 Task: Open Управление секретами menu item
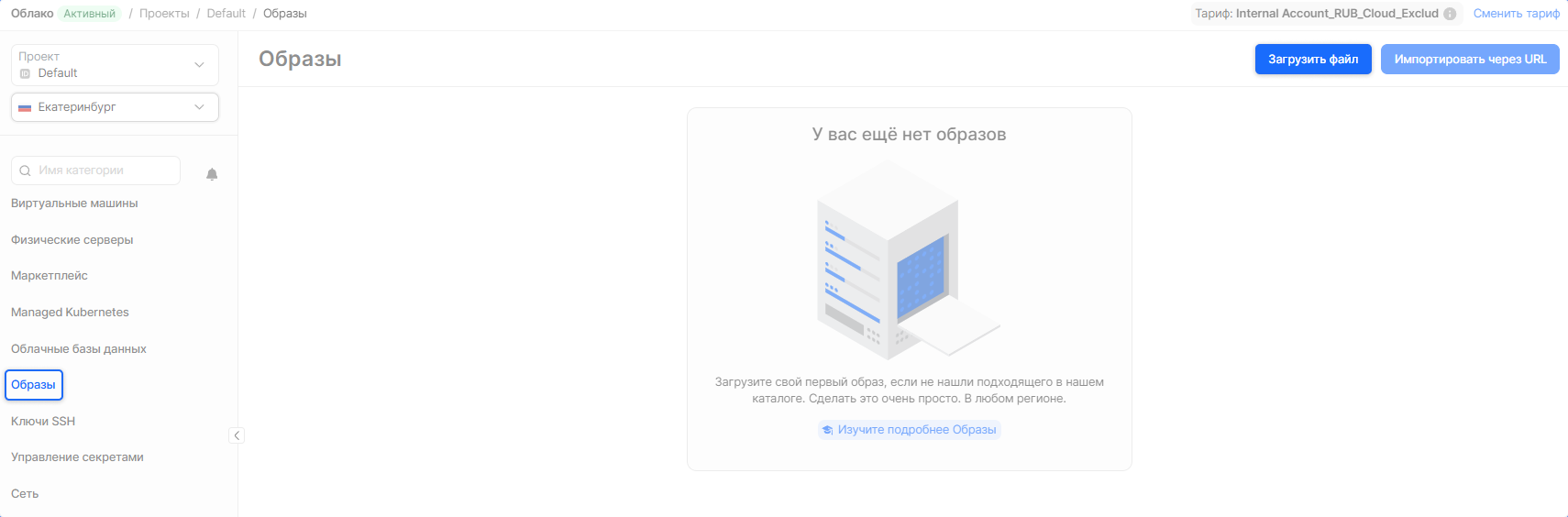click(x=77, y=457)
